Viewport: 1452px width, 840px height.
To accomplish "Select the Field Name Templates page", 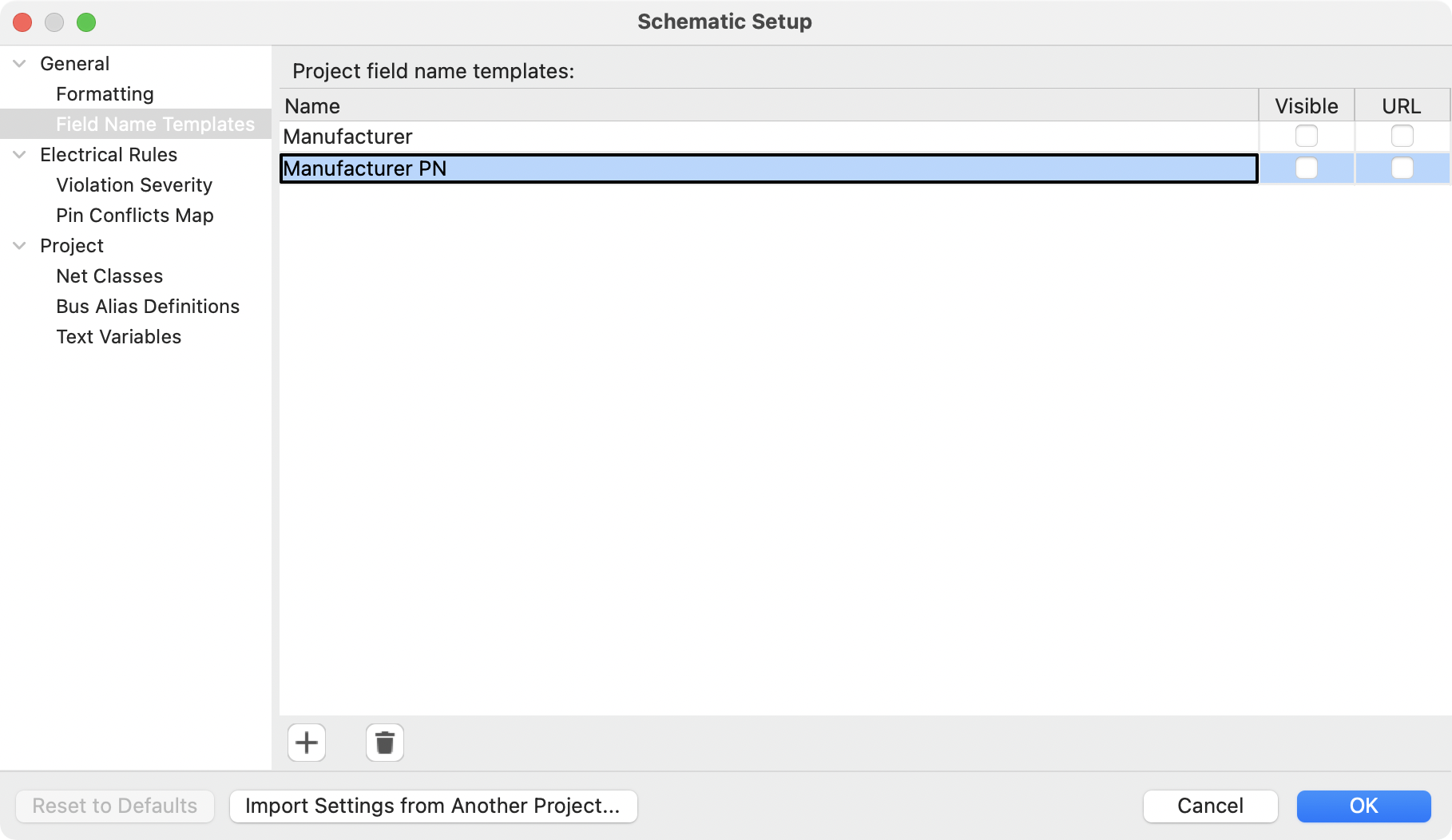I will click(155, 124).
